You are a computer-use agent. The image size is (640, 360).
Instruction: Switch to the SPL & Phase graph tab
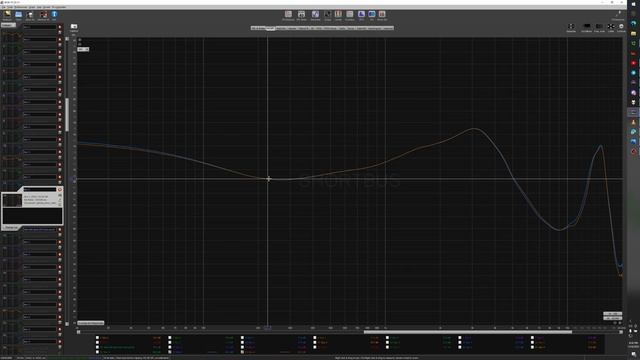coord(258,28)
